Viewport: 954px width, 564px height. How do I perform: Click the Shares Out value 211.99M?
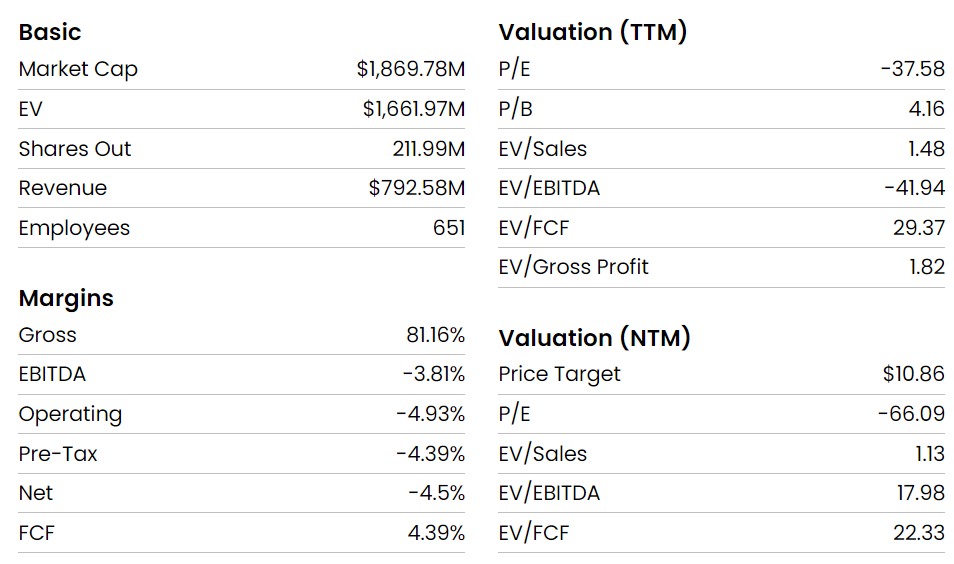tap(428, 149)
